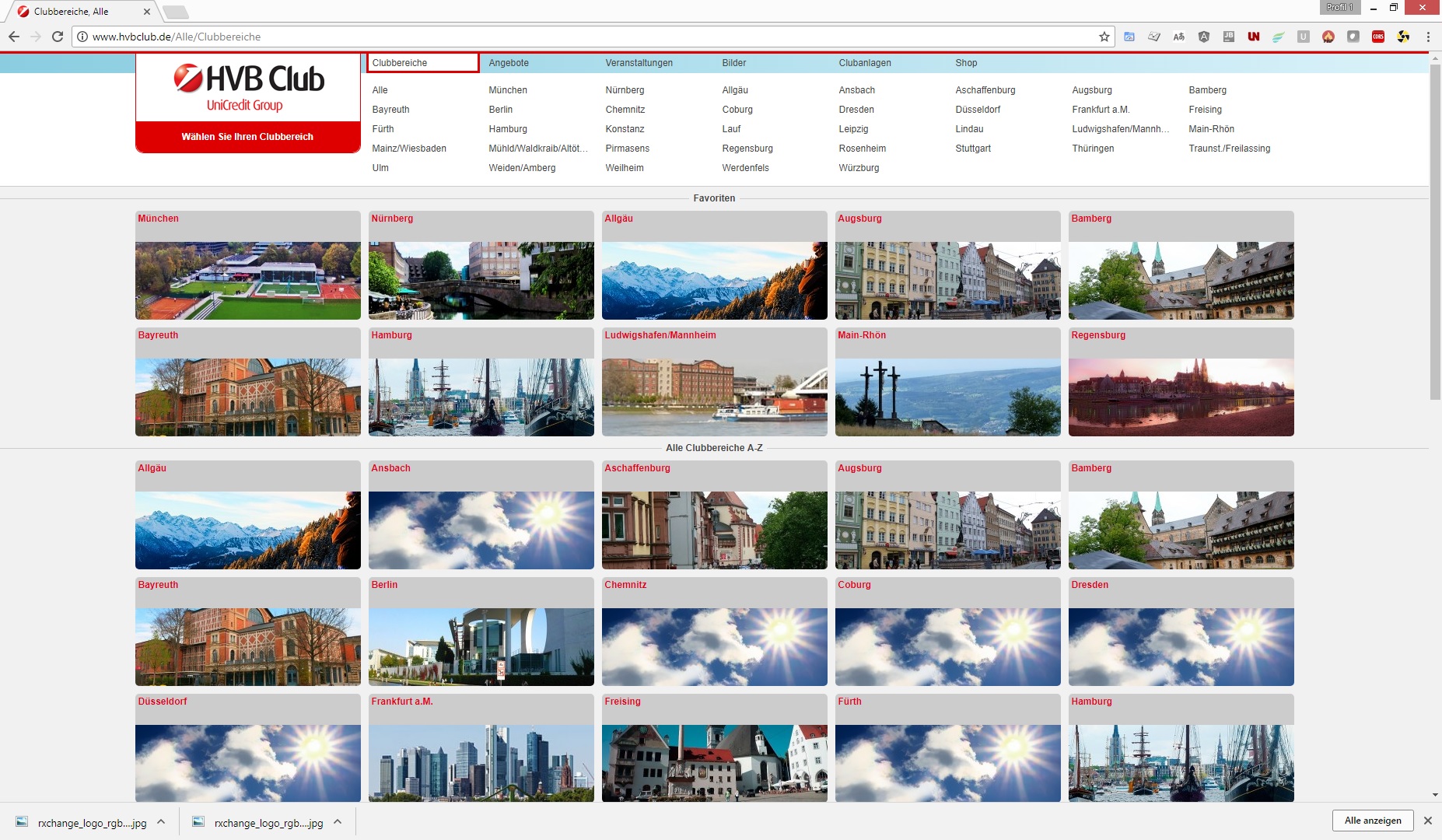This screenshot has width=1442, height=840.
Task: Open the PageSpeed browser extension icon
Action: [x=1129, y=37]
